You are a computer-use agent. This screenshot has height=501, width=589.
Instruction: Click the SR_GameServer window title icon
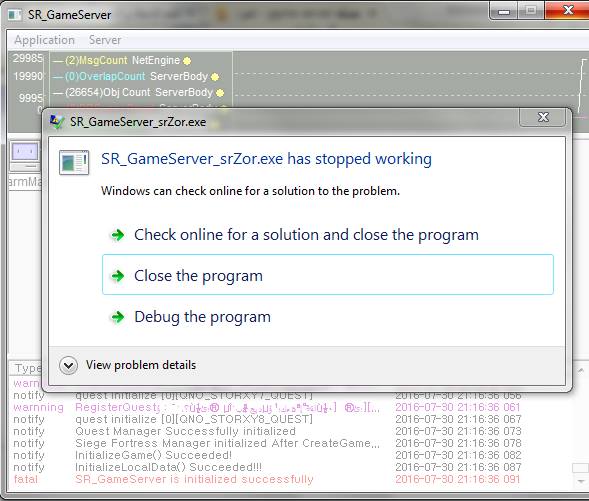pyautogui.click(x=15, y=15)
